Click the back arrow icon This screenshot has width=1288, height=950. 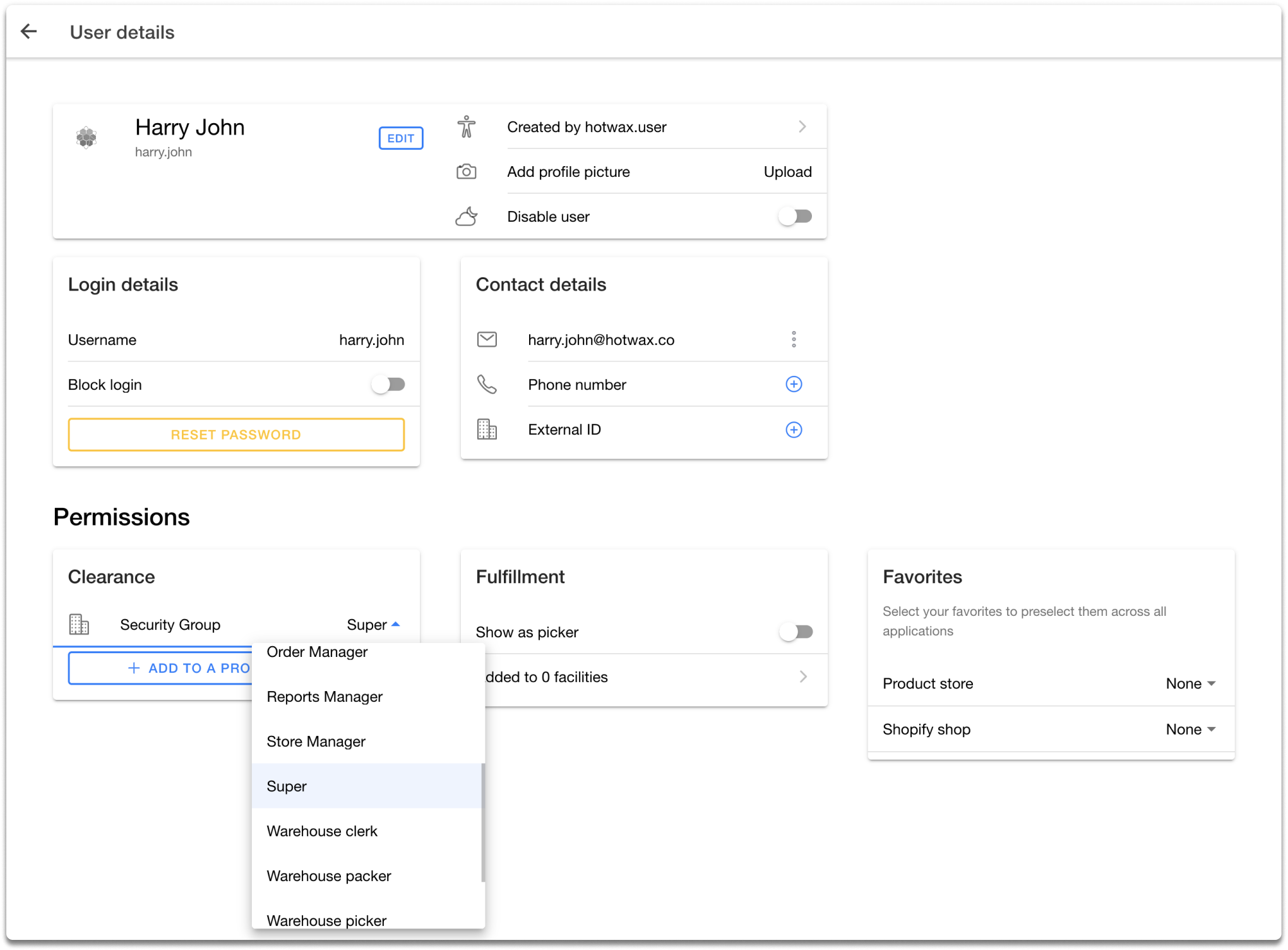pos(29,32)
